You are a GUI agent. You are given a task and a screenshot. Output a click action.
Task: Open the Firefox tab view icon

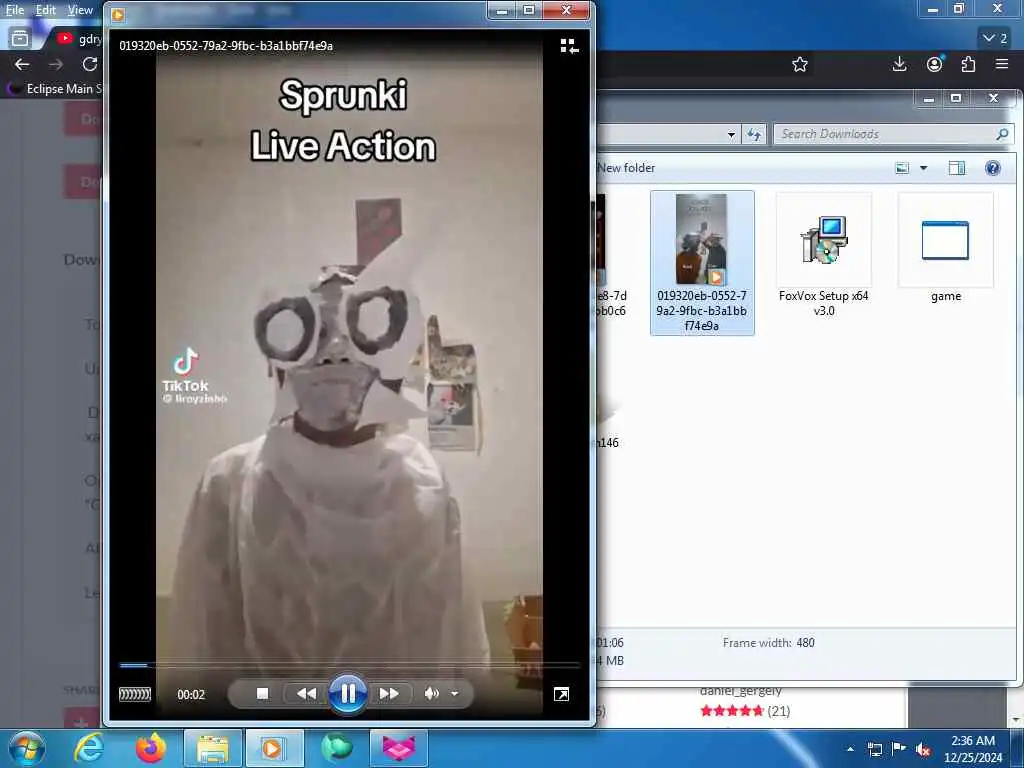pos(20,39)
